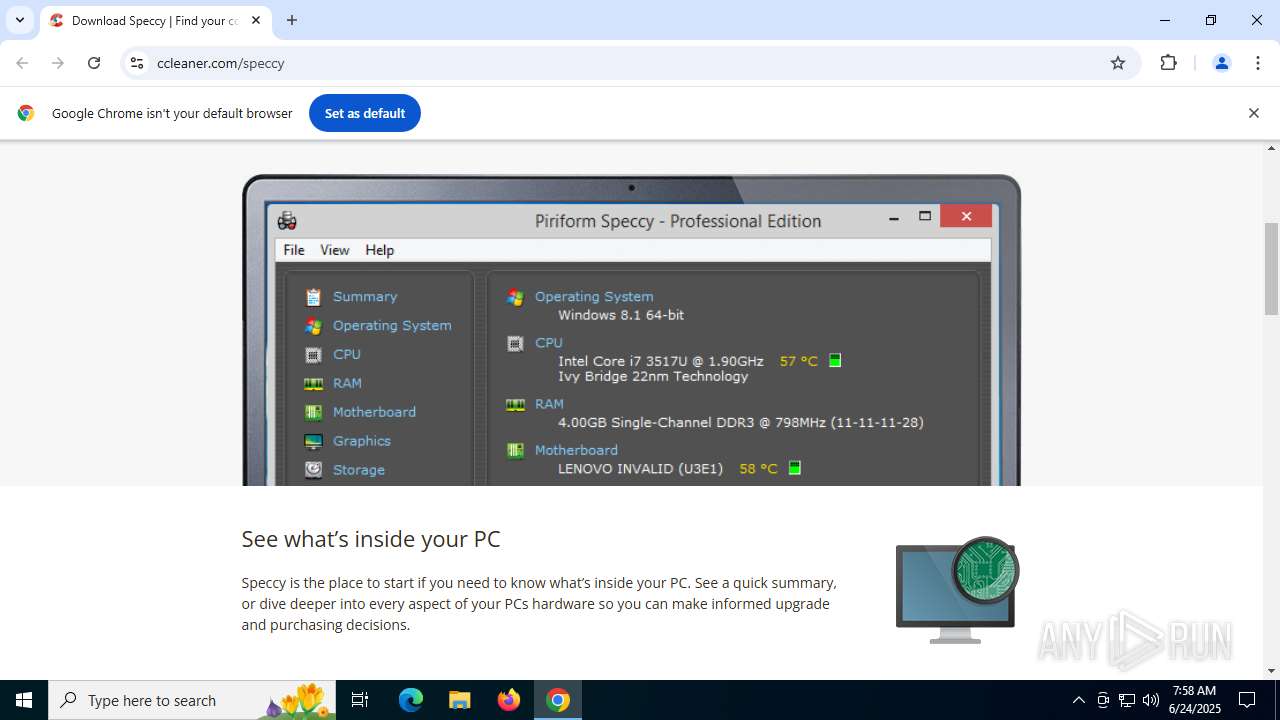1280x720 pixels.
Task: Open the Chrome profile avatar
Action: click(x=1221, y=63)
